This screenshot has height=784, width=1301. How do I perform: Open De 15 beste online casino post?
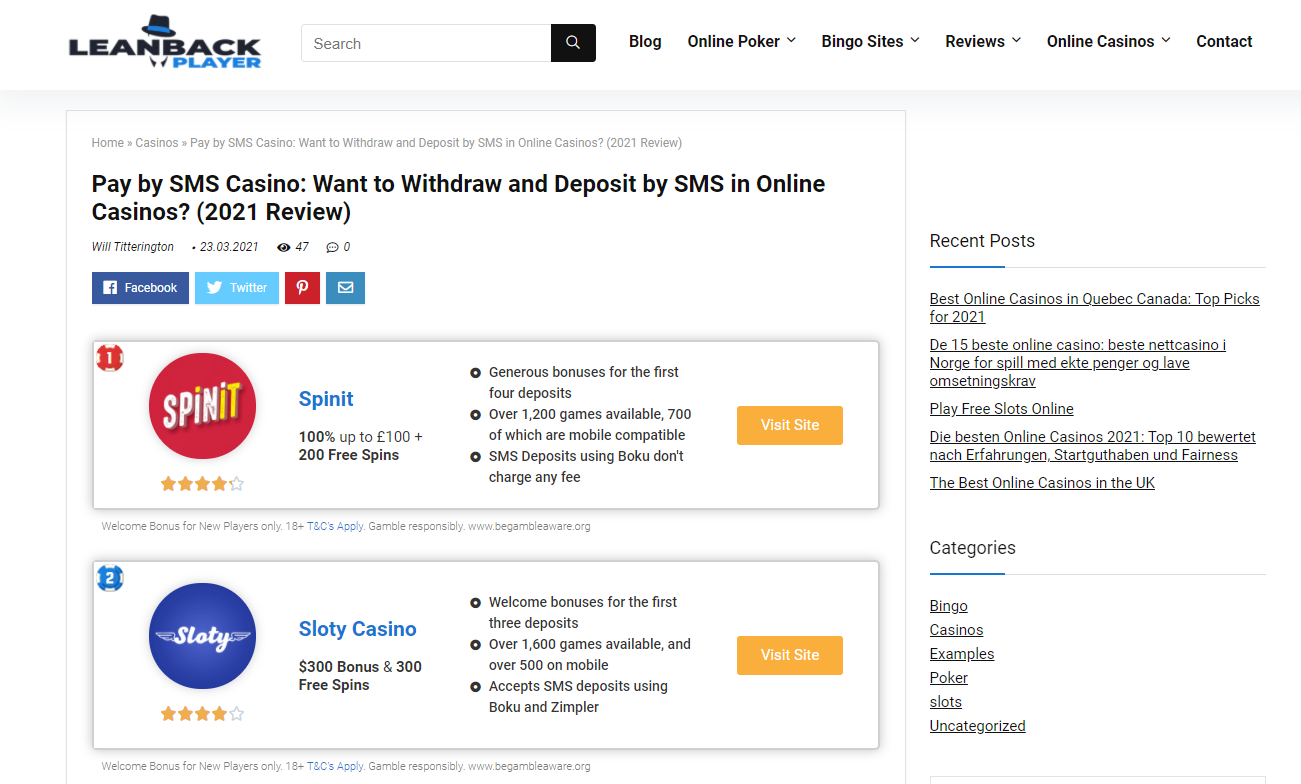1078,363
